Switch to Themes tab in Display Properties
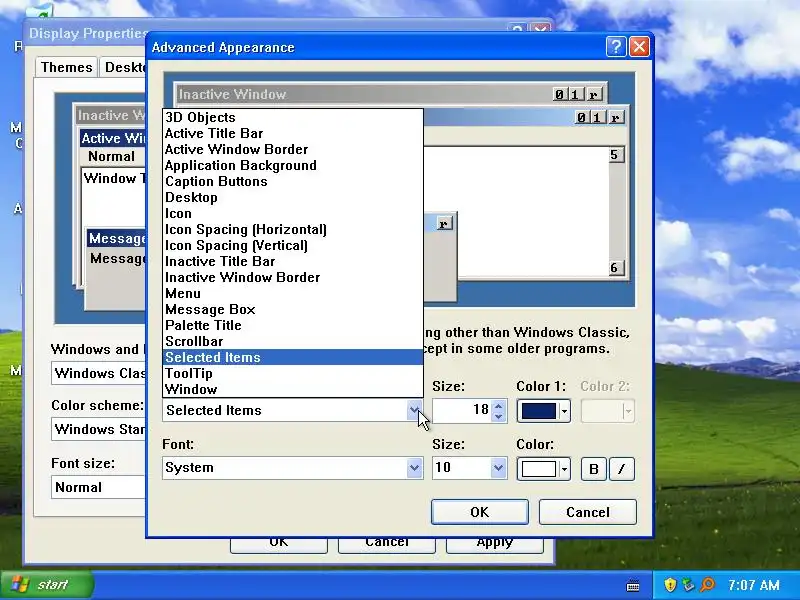This screenshot has width=800, height=600. pos(66,67)
